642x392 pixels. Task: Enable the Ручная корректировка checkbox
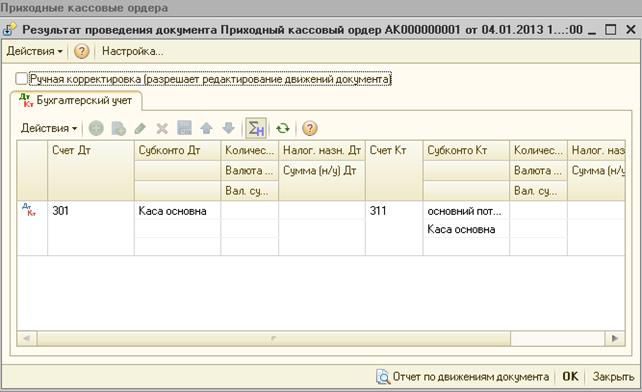pyautogui.click(x=21, y=78)
